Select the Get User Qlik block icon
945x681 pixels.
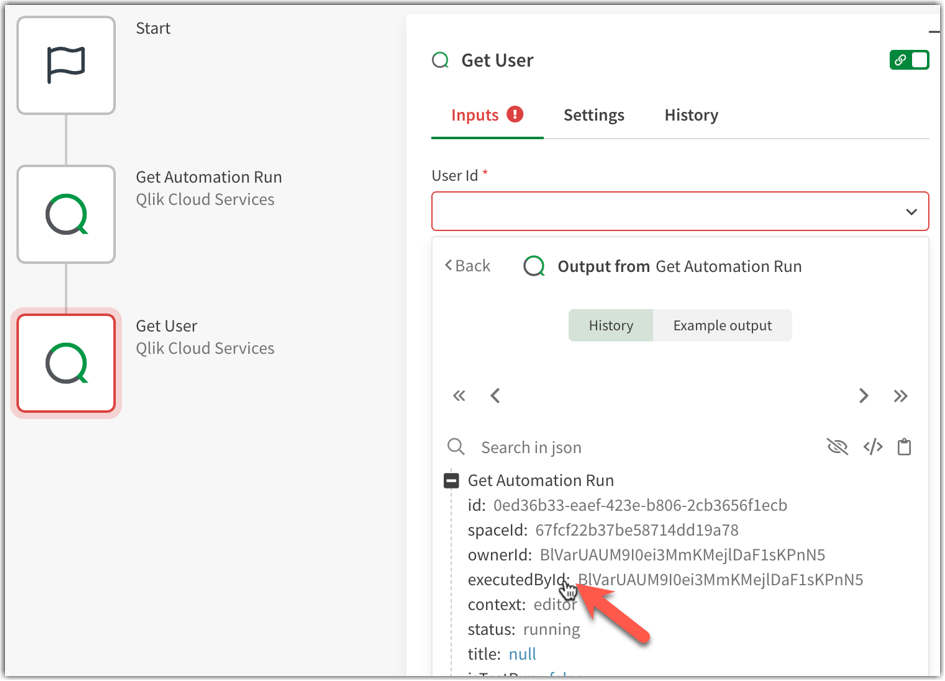coord(66,363)
